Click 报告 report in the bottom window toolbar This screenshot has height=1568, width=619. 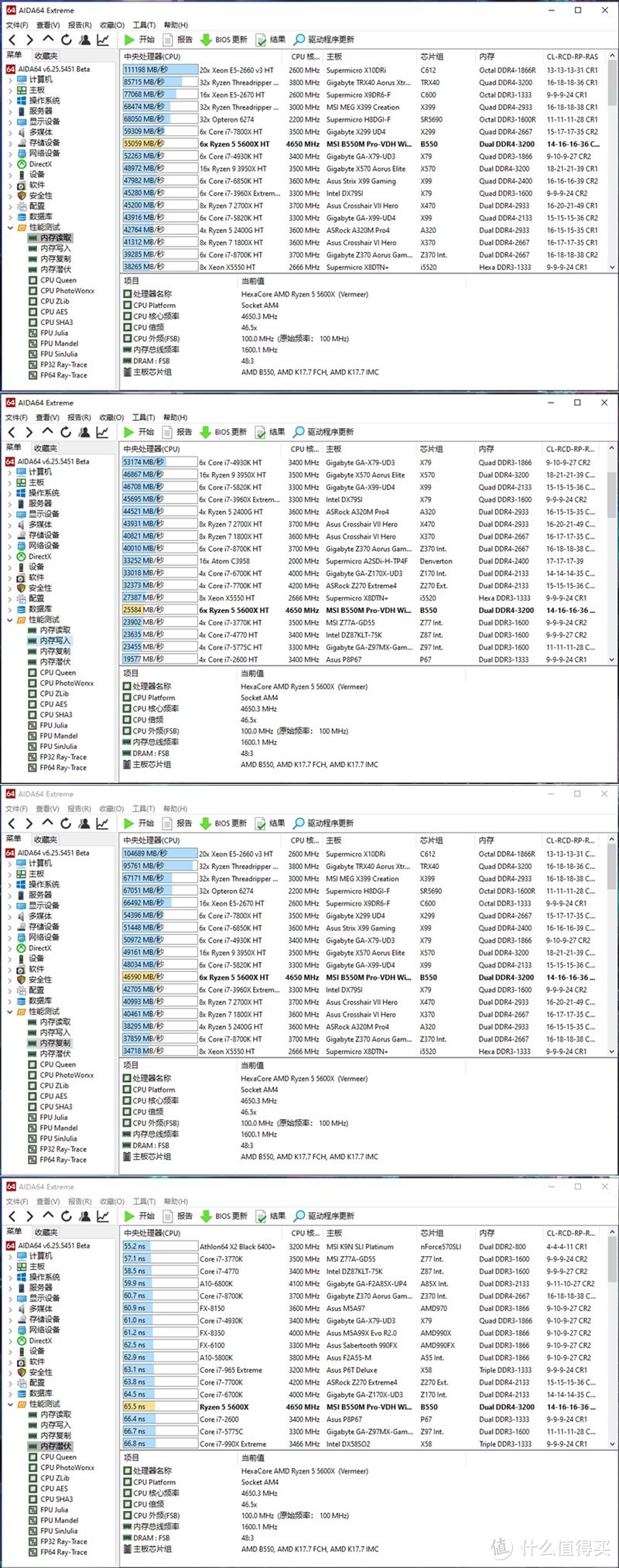click(178, 1216)
